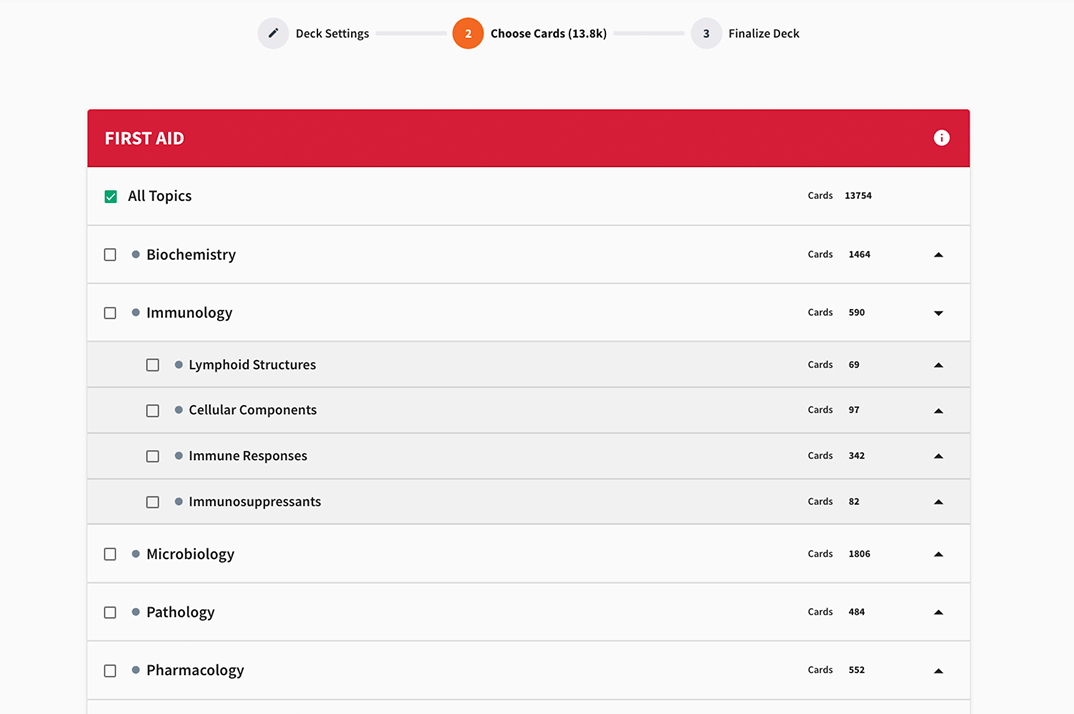Check the Cellular Components checkbox
This screenshot has height=714, width=1074.
click(x=153, y=410)
